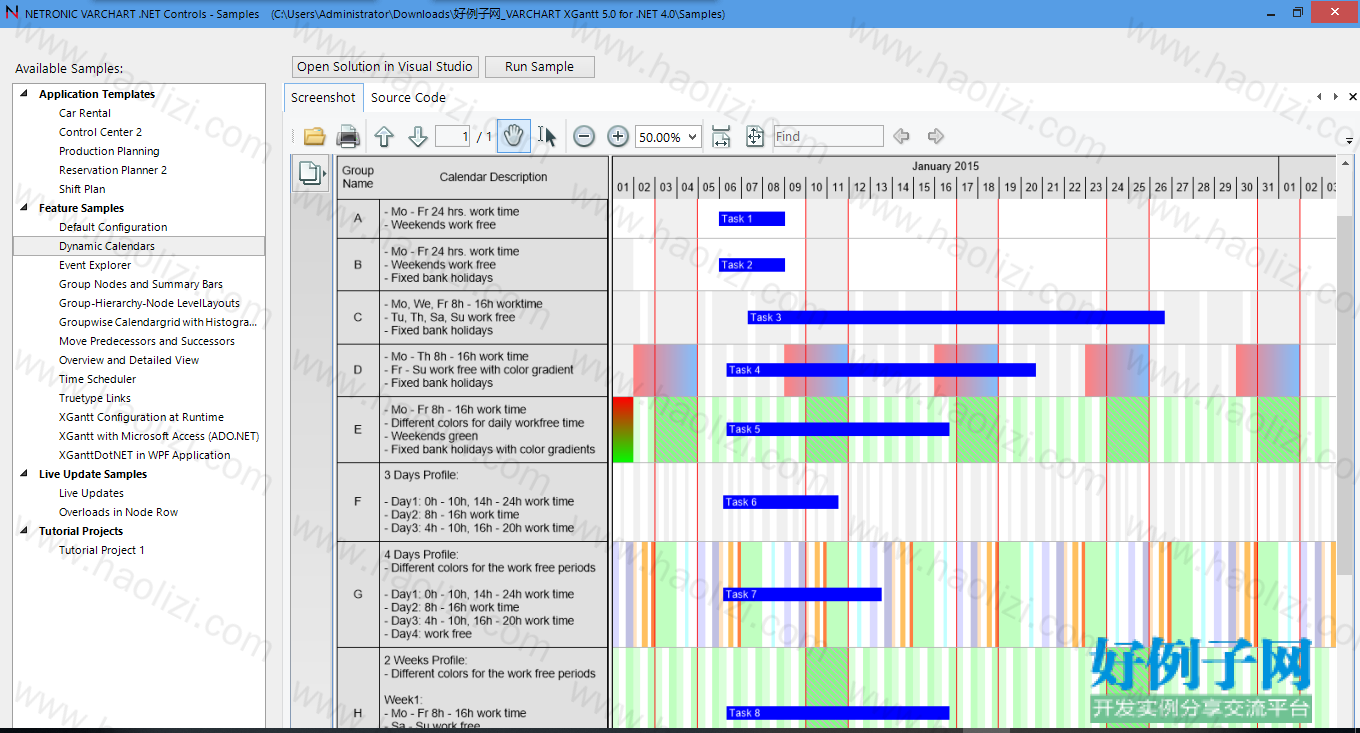1360x733 pixels.
Task: Click the page number input field
Action: (x=453, y=137)
